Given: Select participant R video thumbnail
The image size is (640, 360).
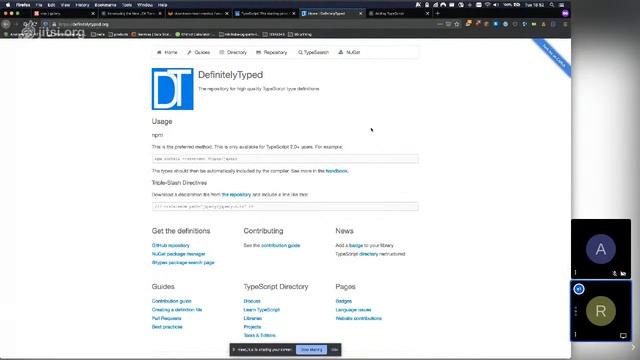Looking at the screenshot, I should pyautogui.click(x=600, y=311).
